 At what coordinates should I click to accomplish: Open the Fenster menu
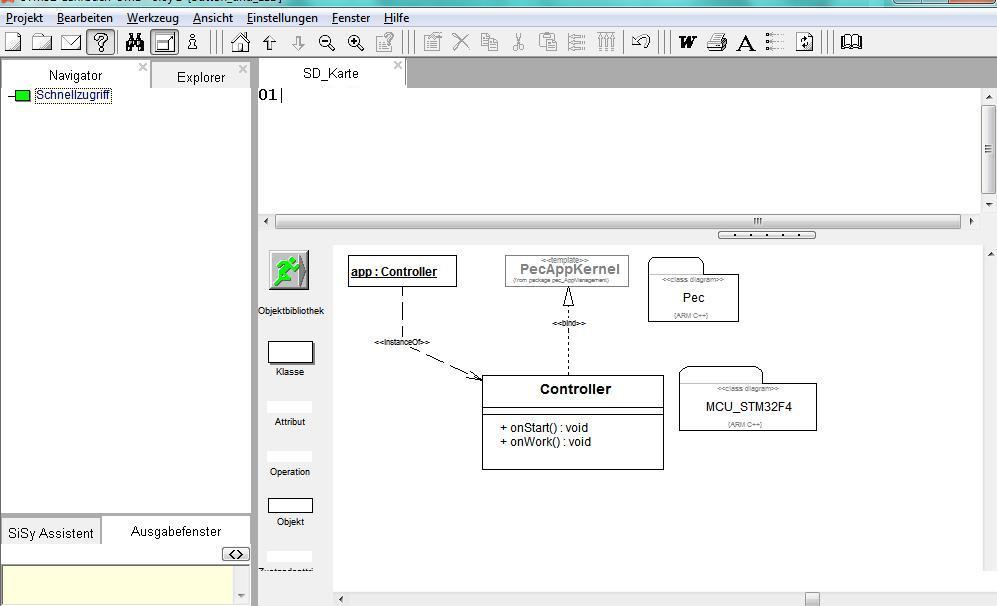tap(351, 18)
